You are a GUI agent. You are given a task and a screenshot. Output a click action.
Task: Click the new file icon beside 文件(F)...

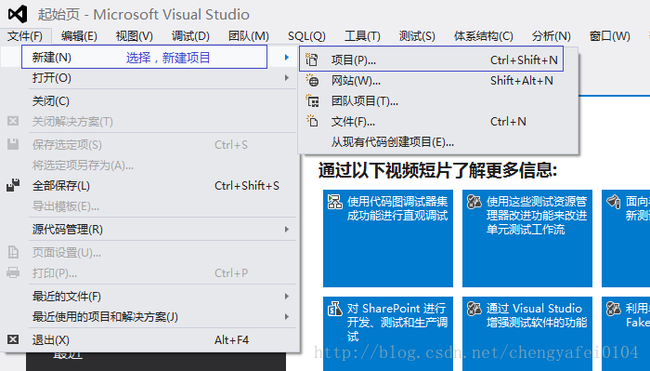point(312,121)
